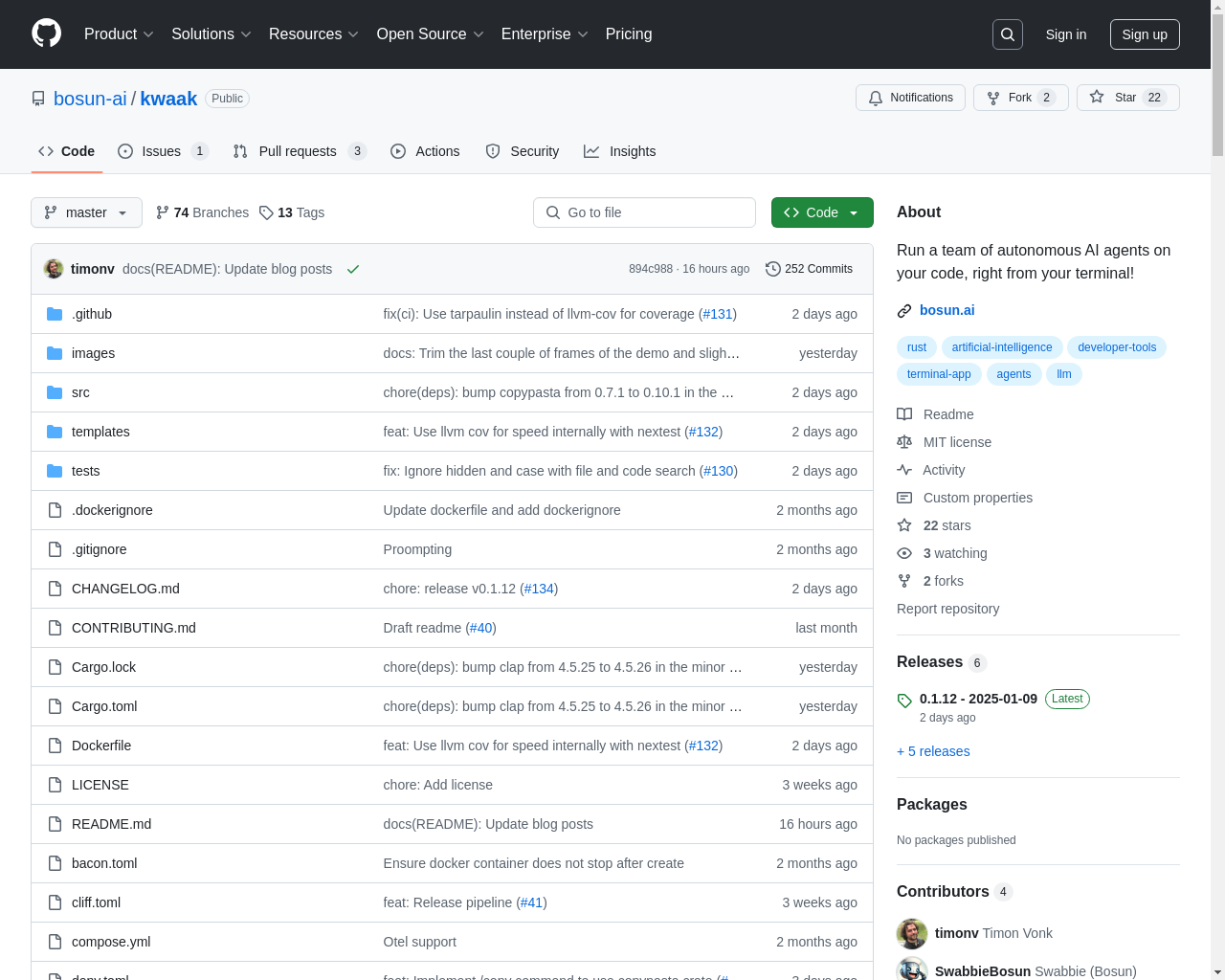1225x980 pixels.
Task: Click the Sign up button
Action: [x=1145, y=34]
